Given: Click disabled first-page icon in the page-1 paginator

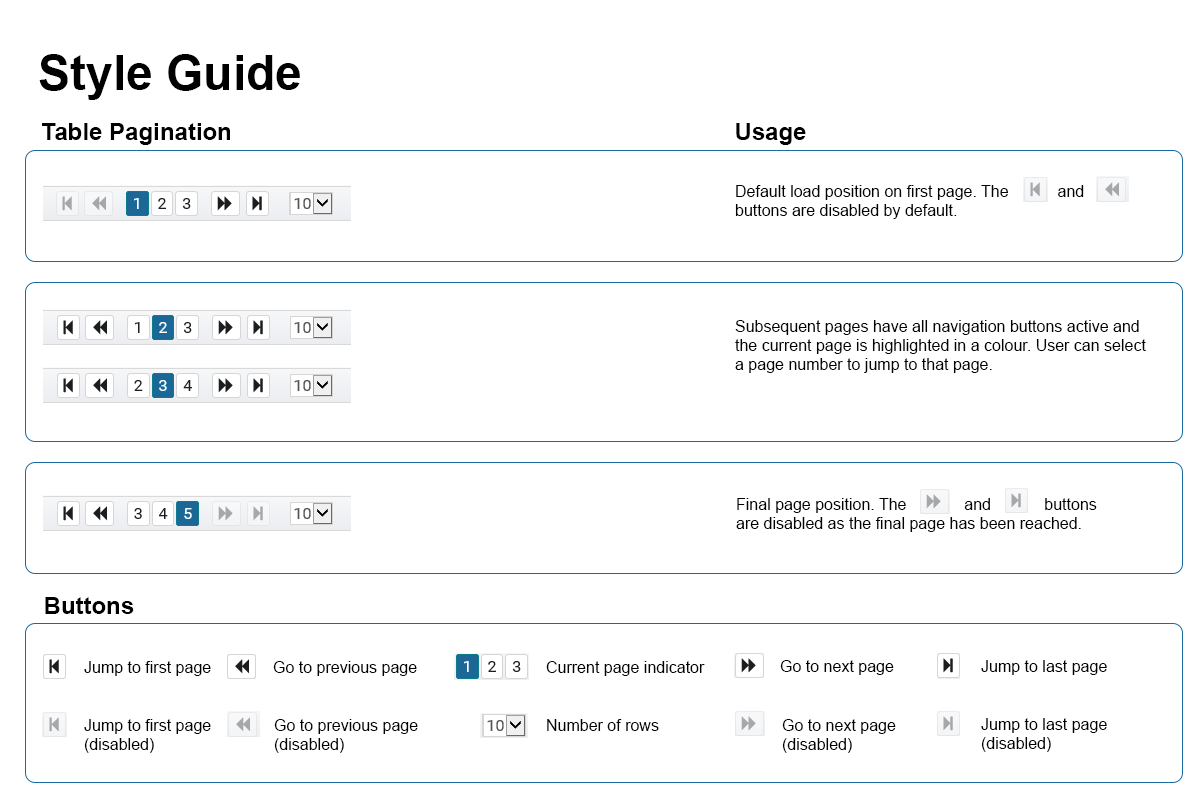Looking at the screenshot, I should pos(68,204).
